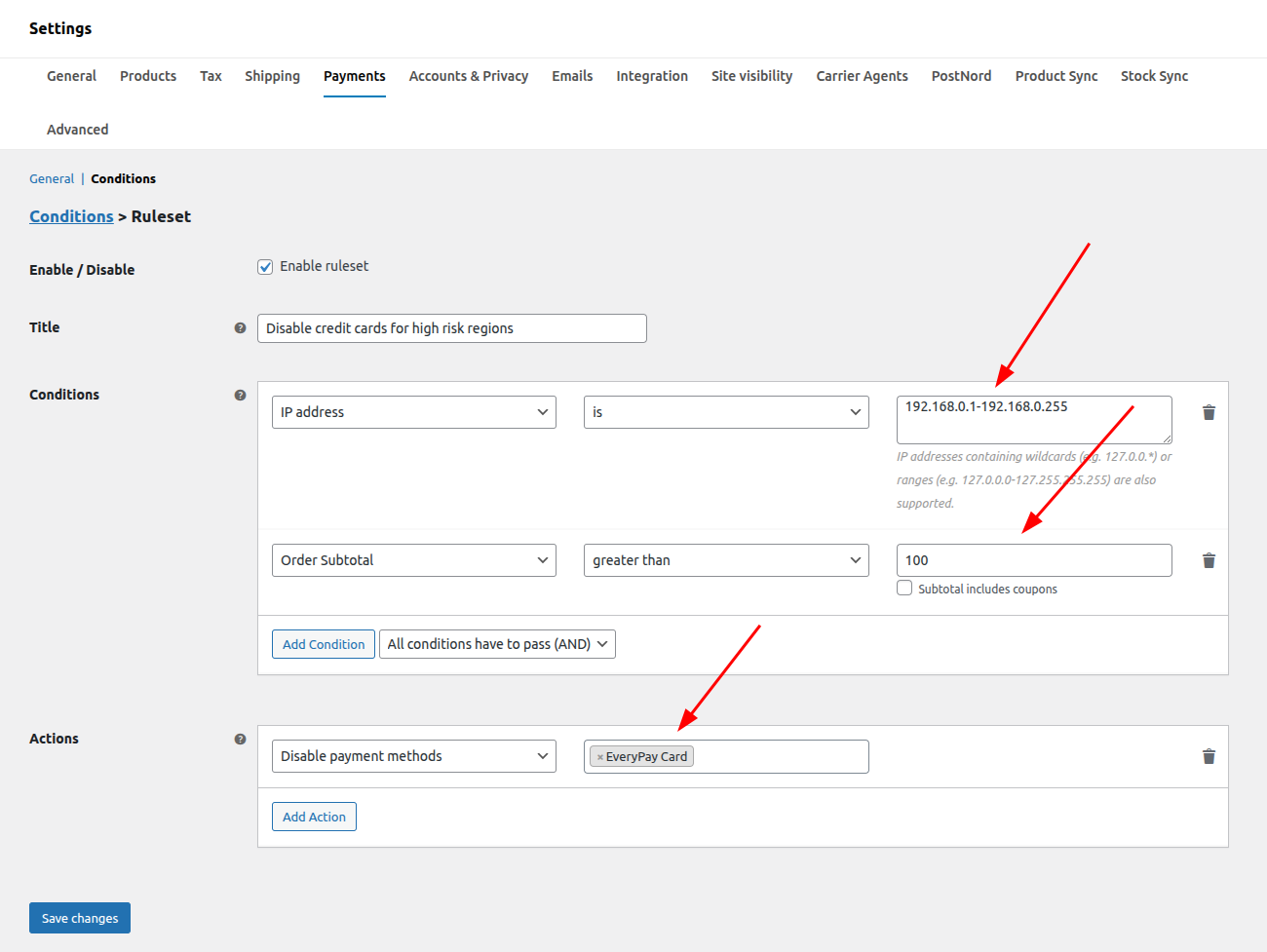The width and height of the screenshot is (1267, 952).
Task: Open the 'All conditions have to pass' dropdown
Action: [x=496, y=644]
